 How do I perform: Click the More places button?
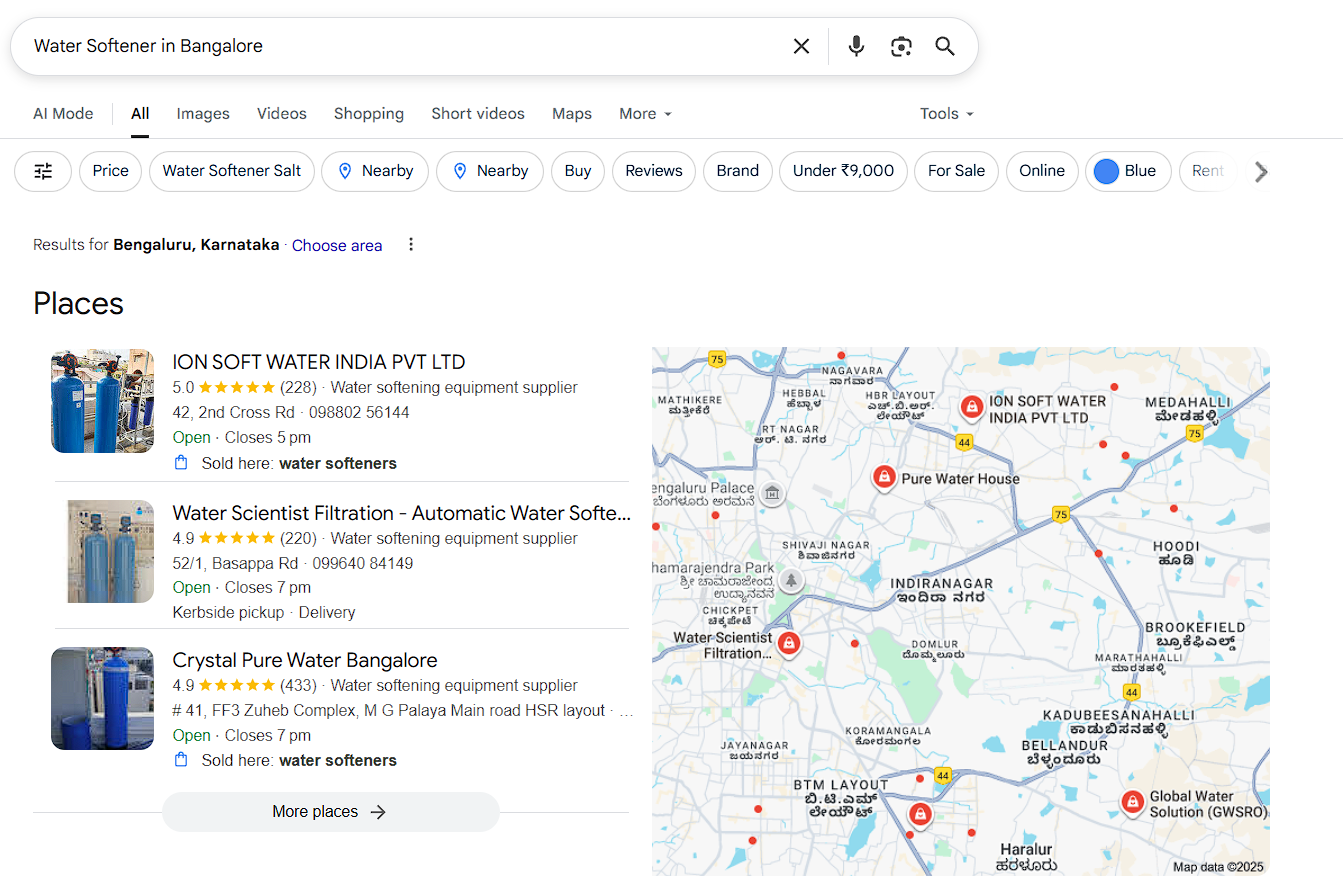(330, 812)
